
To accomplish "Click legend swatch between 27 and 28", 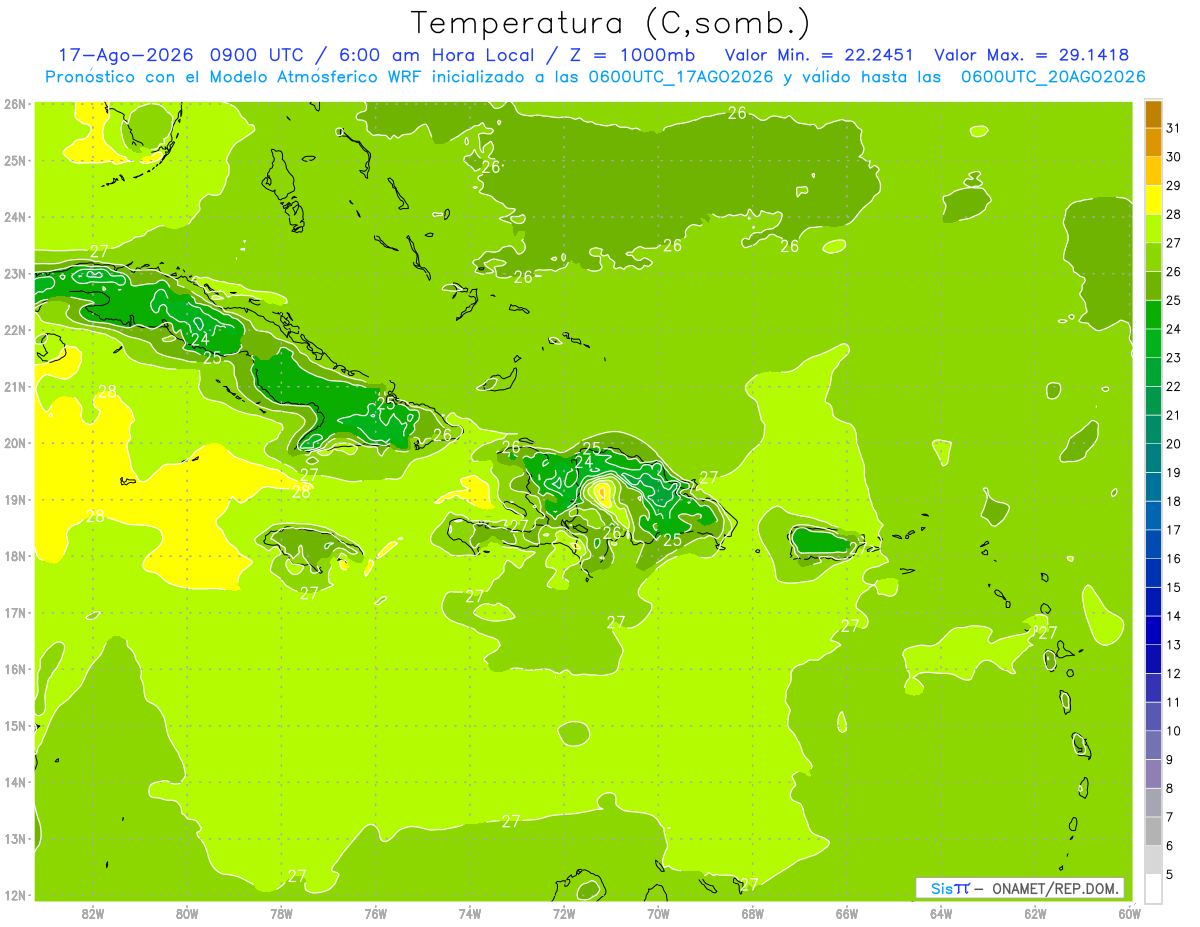I will (x=1153, y=229).
